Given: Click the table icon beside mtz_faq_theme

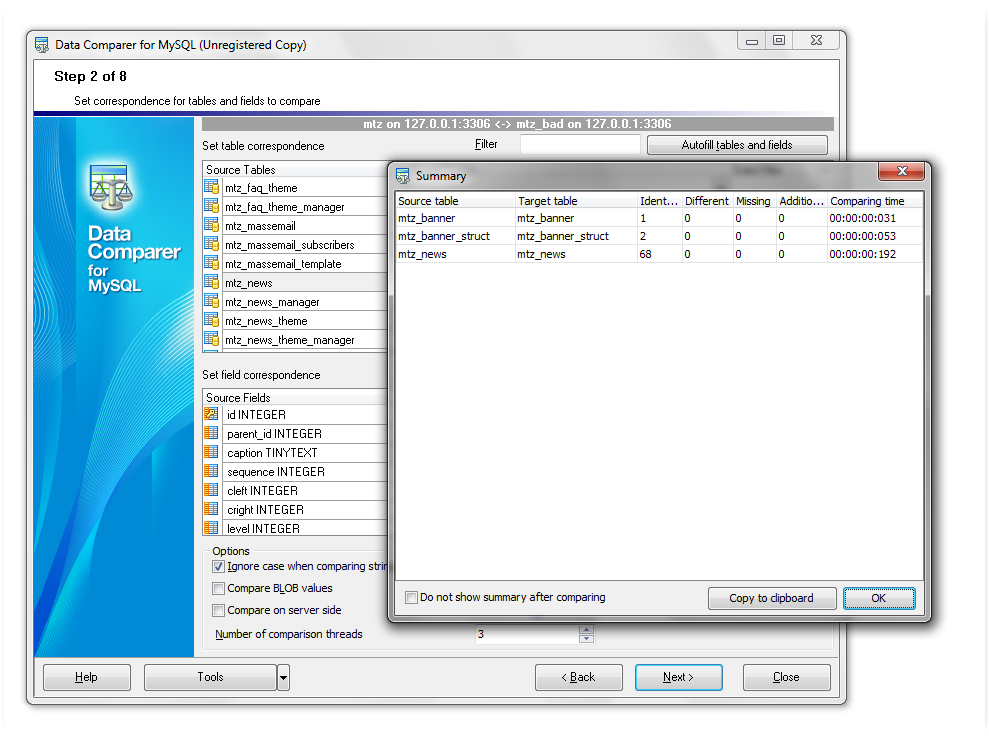Looking at the screenshot, I should 211,187.
